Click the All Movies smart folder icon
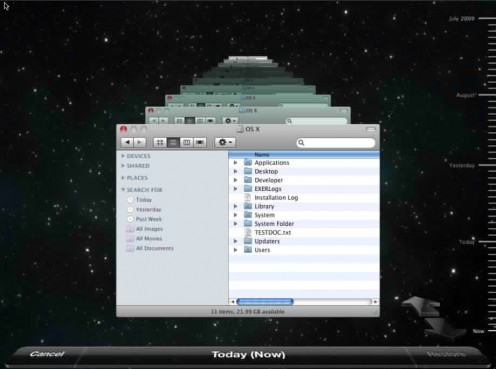The image size is (496, 369). click(x=130, y=238)
